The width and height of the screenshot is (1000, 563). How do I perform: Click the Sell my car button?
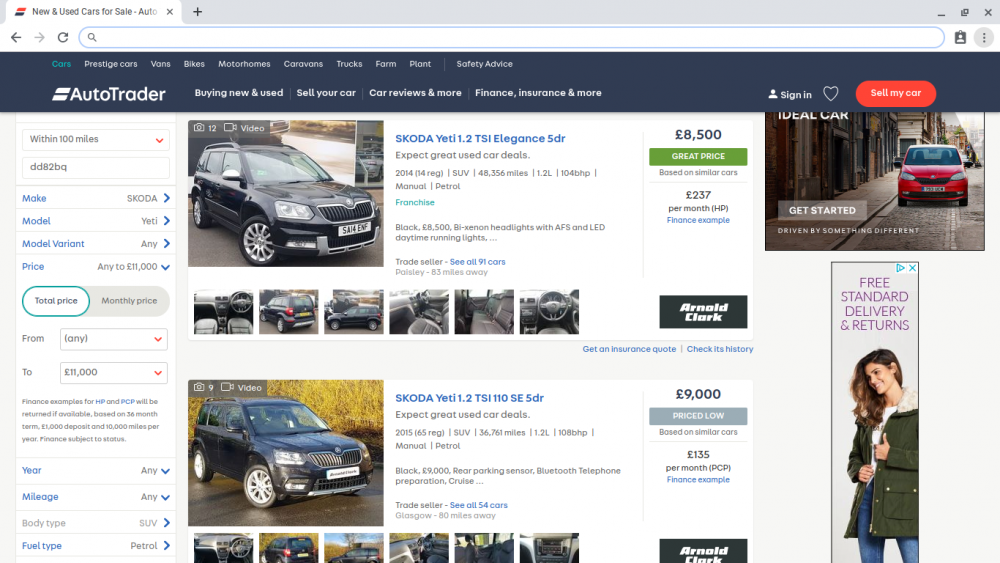coord(895,93)
